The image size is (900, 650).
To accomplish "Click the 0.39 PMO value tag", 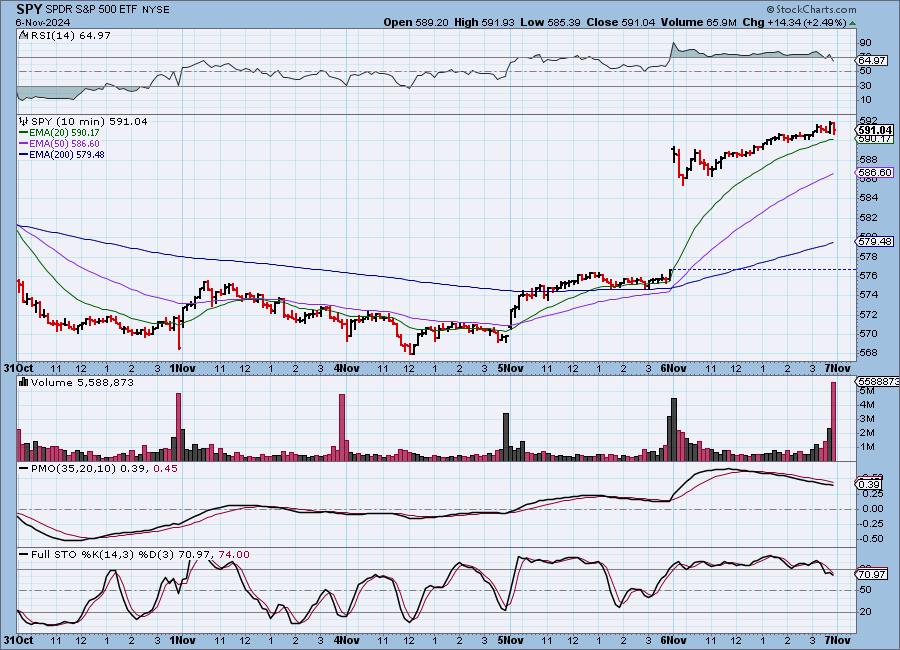I will (x=870, y=485).
